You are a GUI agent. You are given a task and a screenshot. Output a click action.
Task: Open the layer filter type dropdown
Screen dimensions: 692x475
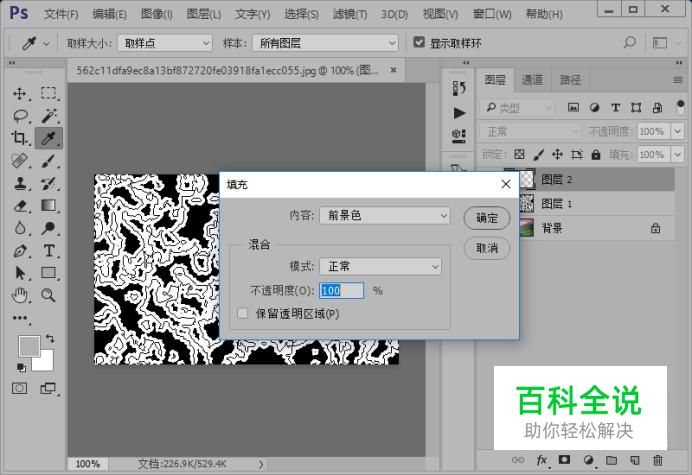[x=516, y=107]
